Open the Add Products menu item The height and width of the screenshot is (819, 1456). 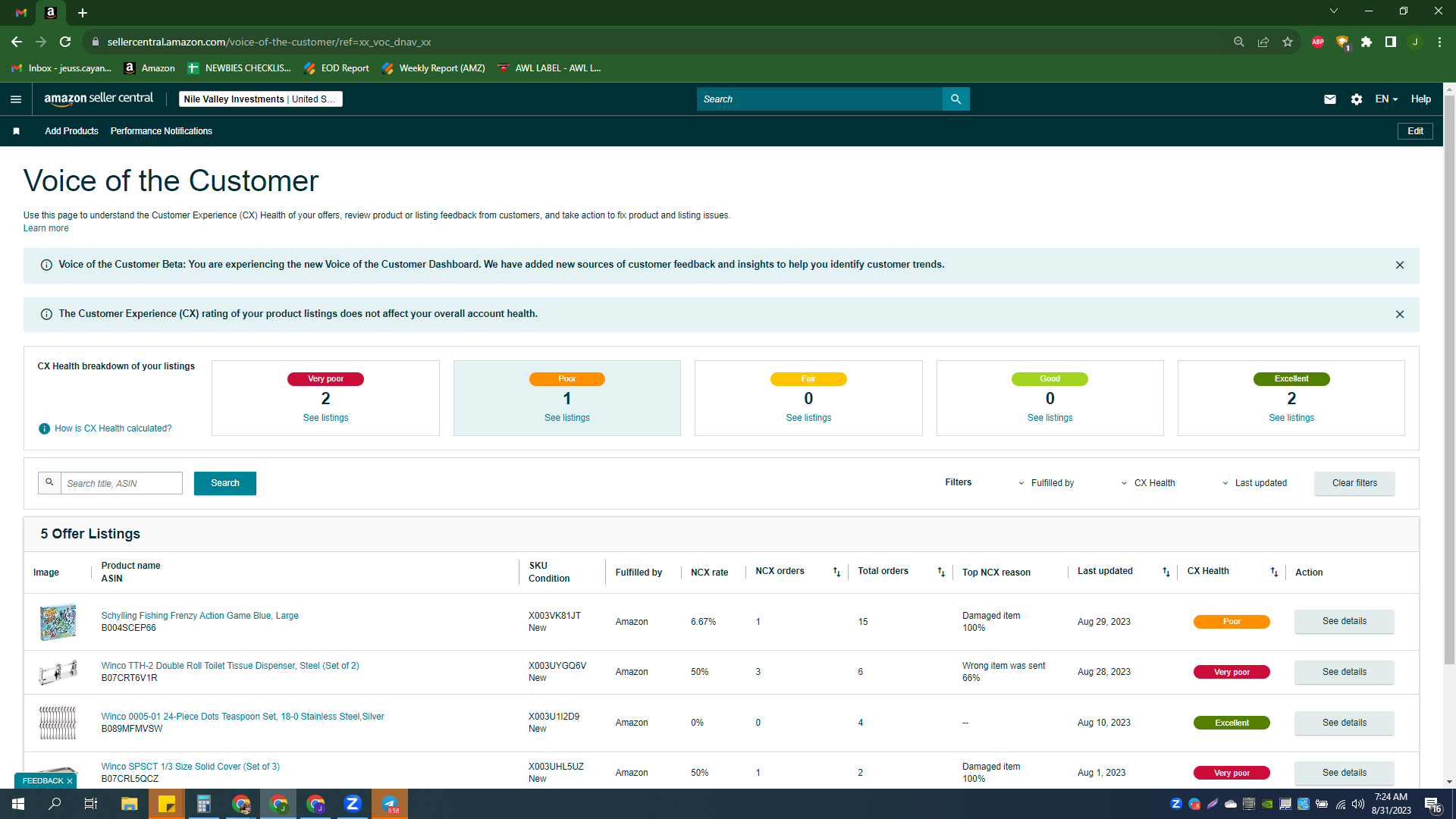click(71, 131)
